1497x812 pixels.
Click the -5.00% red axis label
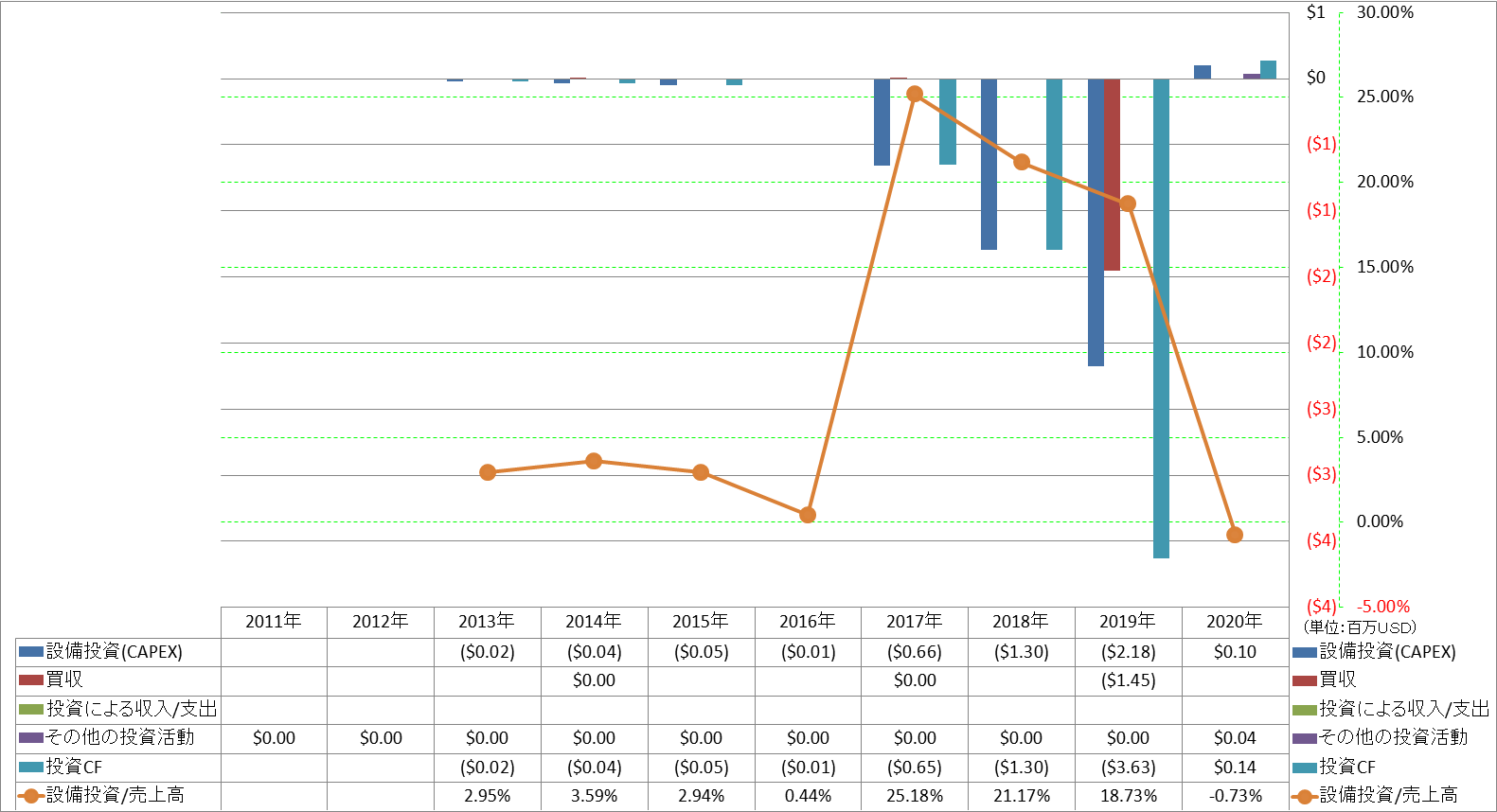click(x=1383, y=607)
